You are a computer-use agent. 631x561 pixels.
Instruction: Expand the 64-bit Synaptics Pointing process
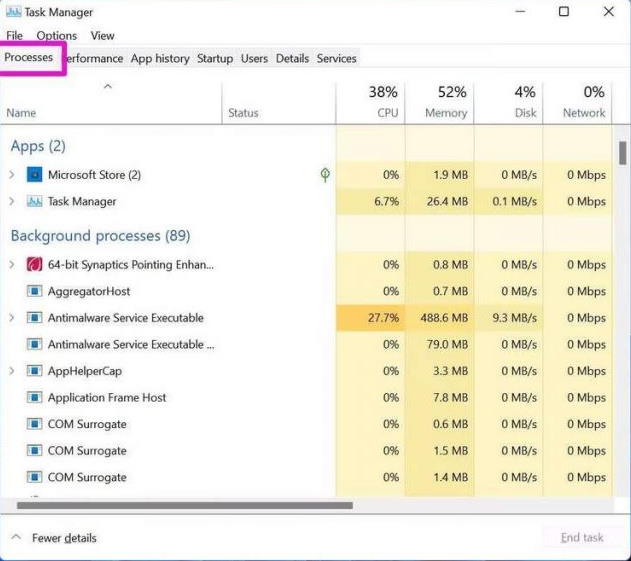[x=12, y=264]
